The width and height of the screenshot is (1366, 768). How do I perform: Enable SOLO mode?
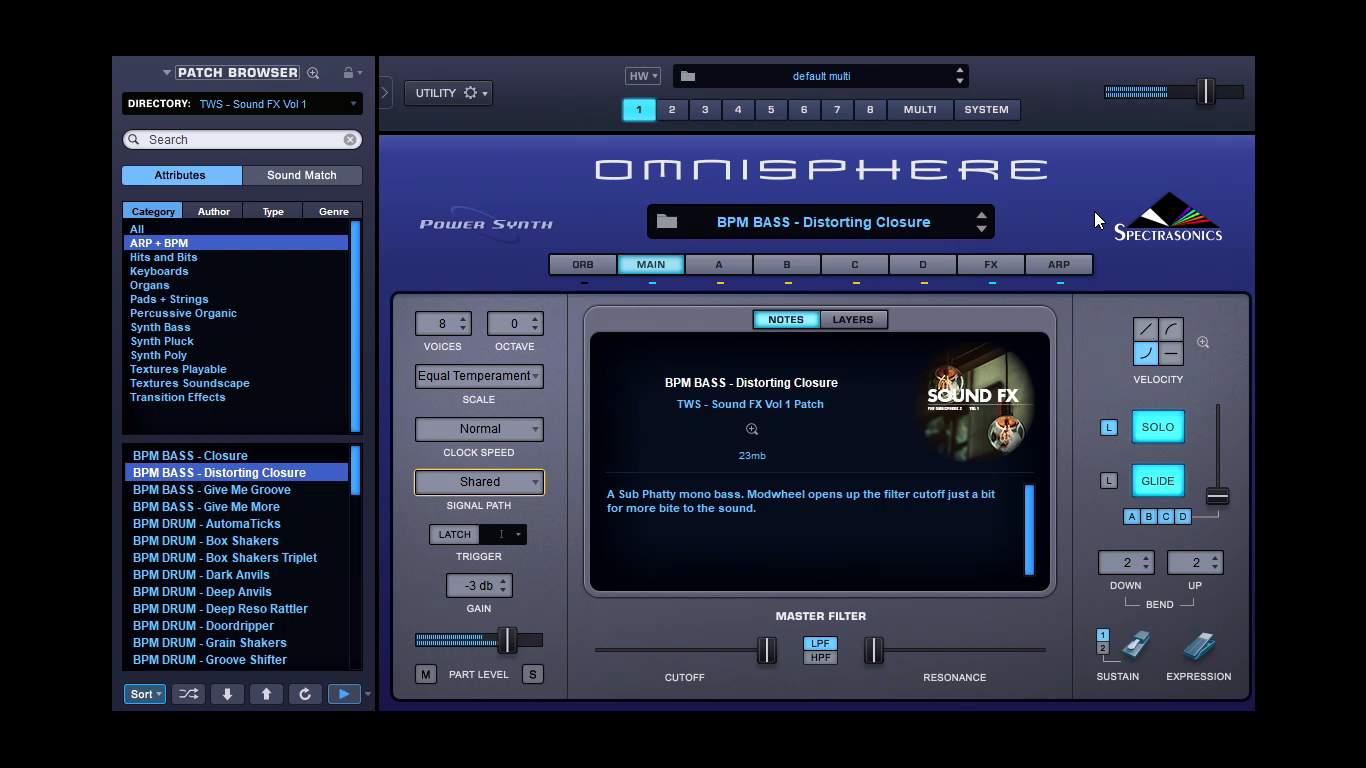coord(1157,427)
